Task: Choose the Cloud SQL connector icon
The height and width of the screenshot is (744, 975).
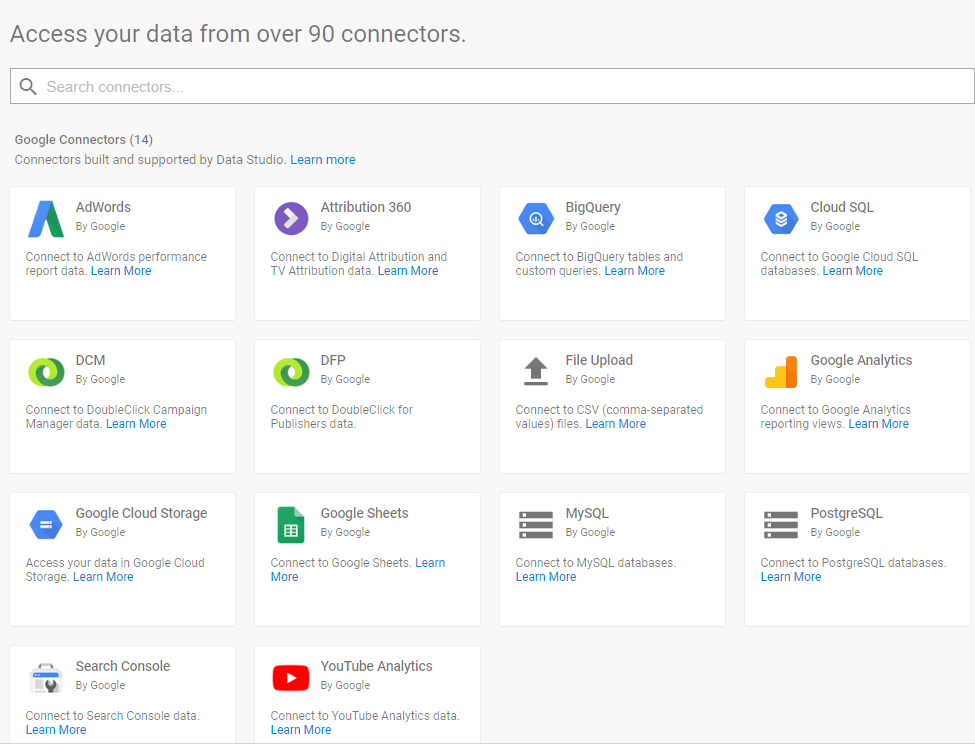Action: [x=781, y=218]
